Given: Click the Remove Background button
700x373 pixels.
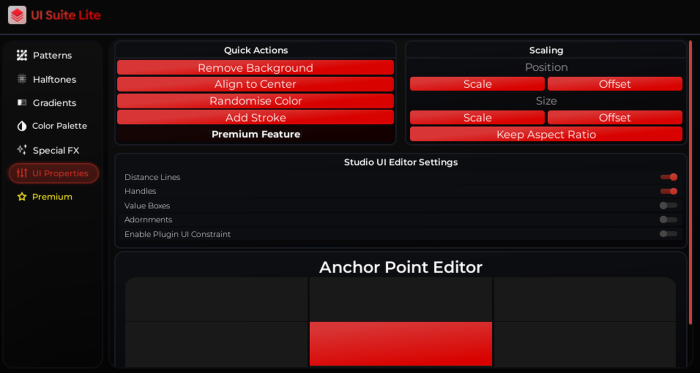Looking at the screenshot, I should click(255, 68).
